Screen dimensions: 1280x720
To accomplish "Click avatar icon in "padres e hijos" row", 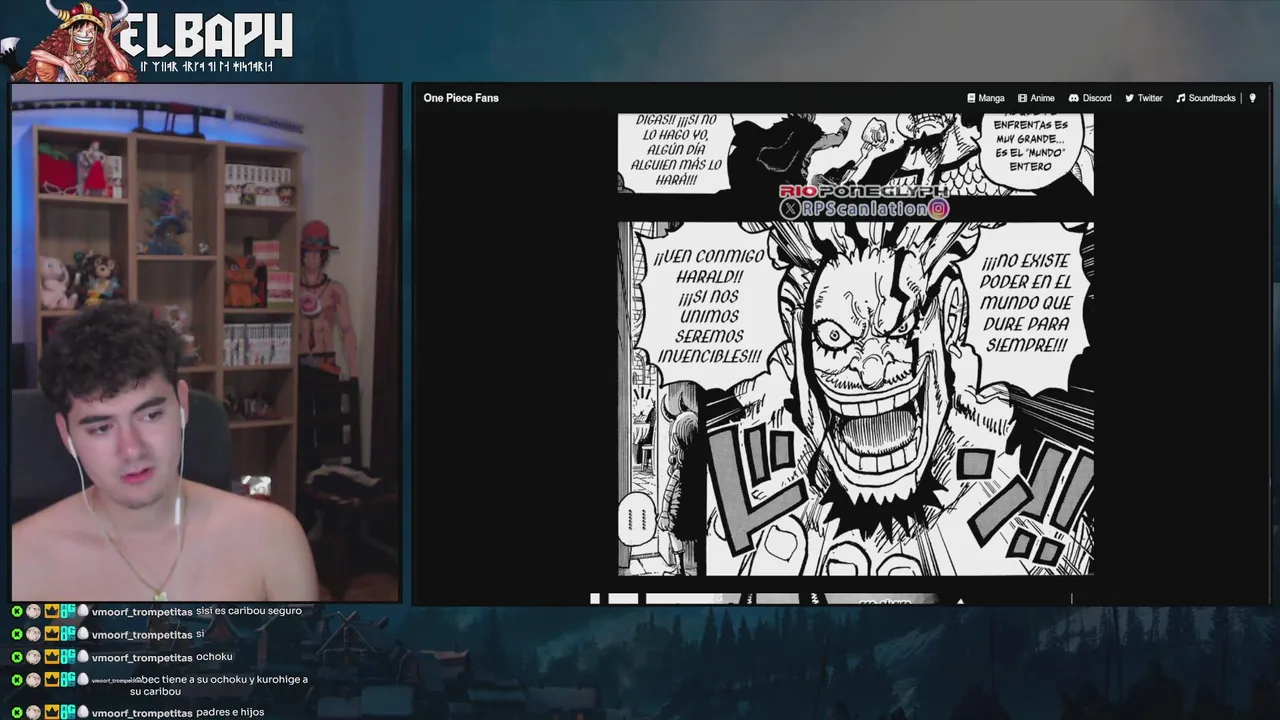I will click(x=33, y=712).
